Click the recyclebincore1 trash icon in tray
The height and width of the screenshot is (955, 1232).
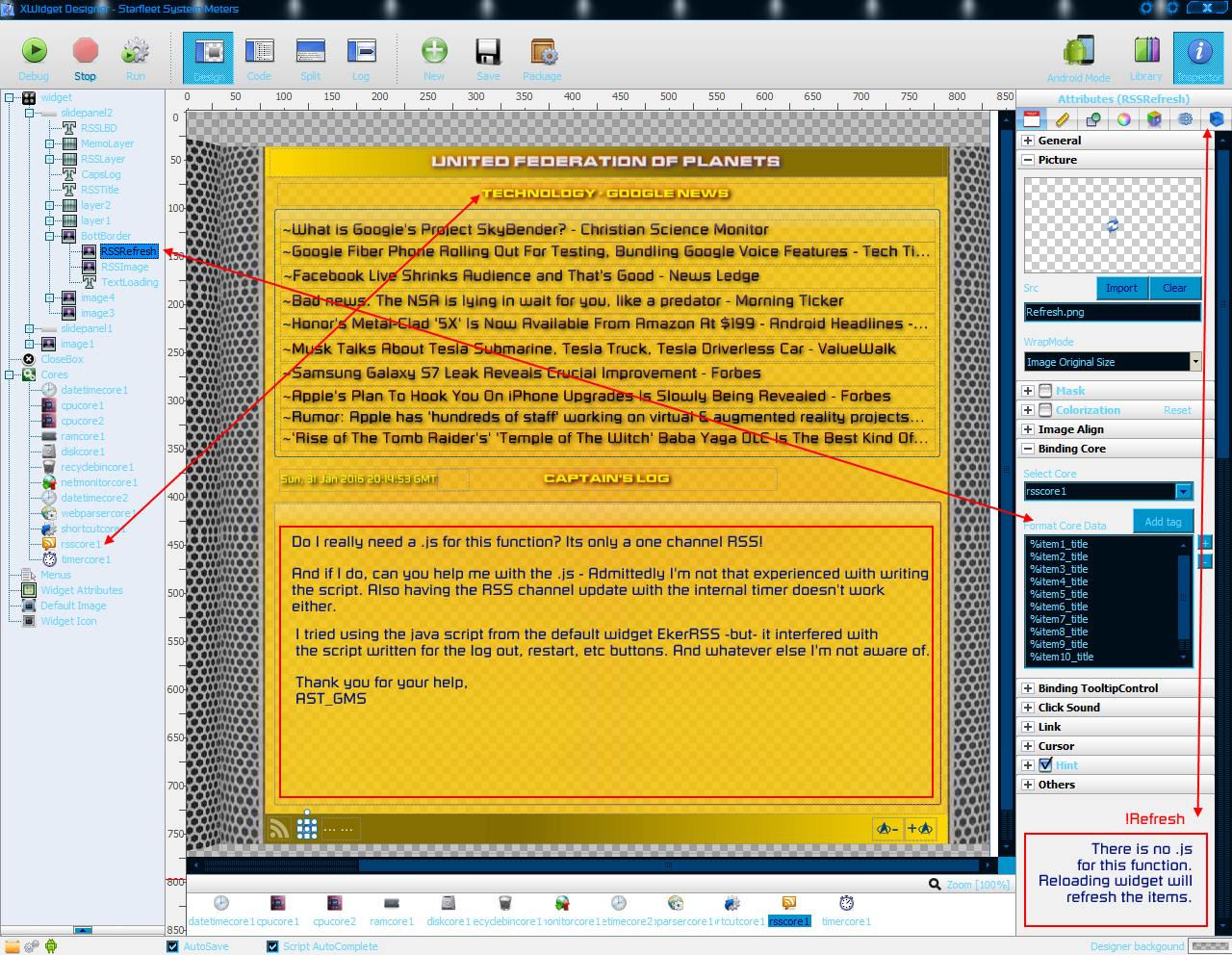tap(504, 903)
